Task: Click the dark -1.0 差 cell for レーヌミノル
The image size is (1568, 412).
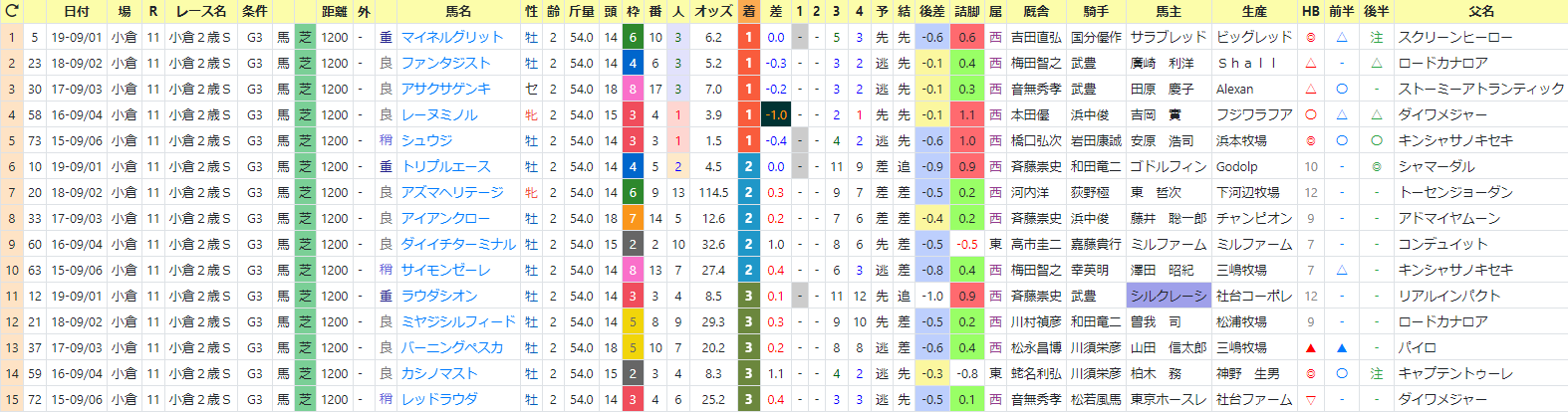Action: (776, 114)
